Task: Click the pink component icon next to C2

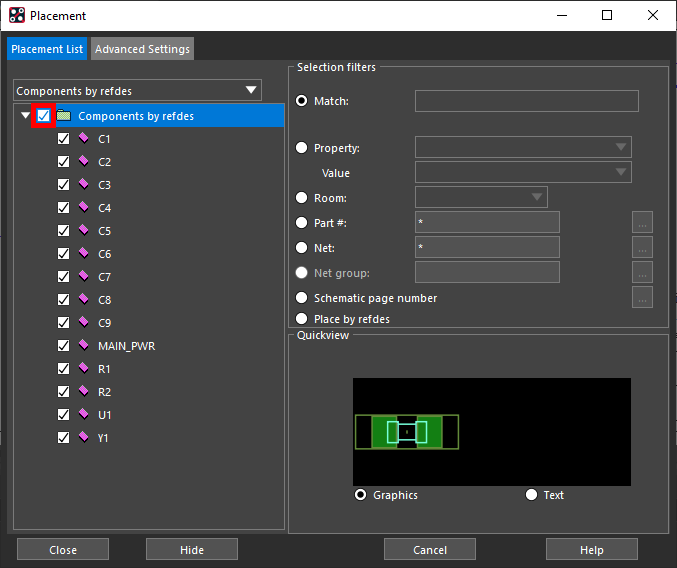Action: [x=83, y=161]
